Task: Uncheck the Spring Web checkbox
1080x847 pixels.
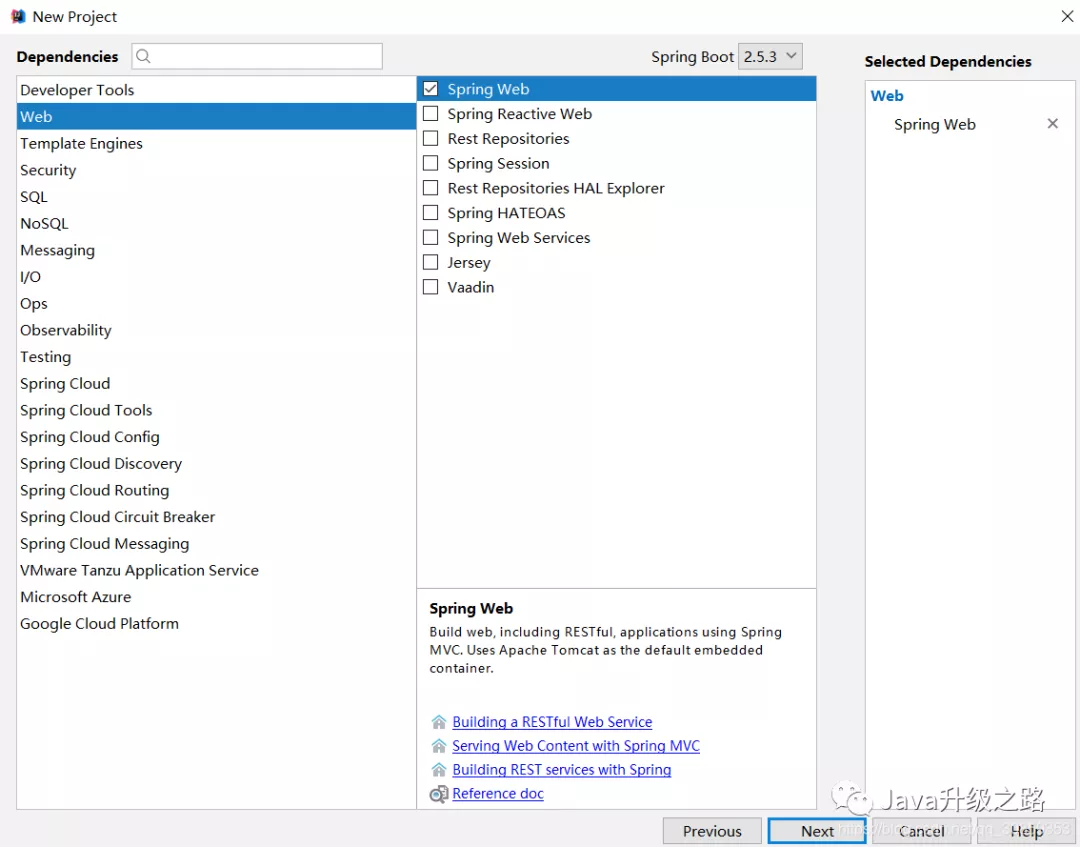Action: pos(430,89)
